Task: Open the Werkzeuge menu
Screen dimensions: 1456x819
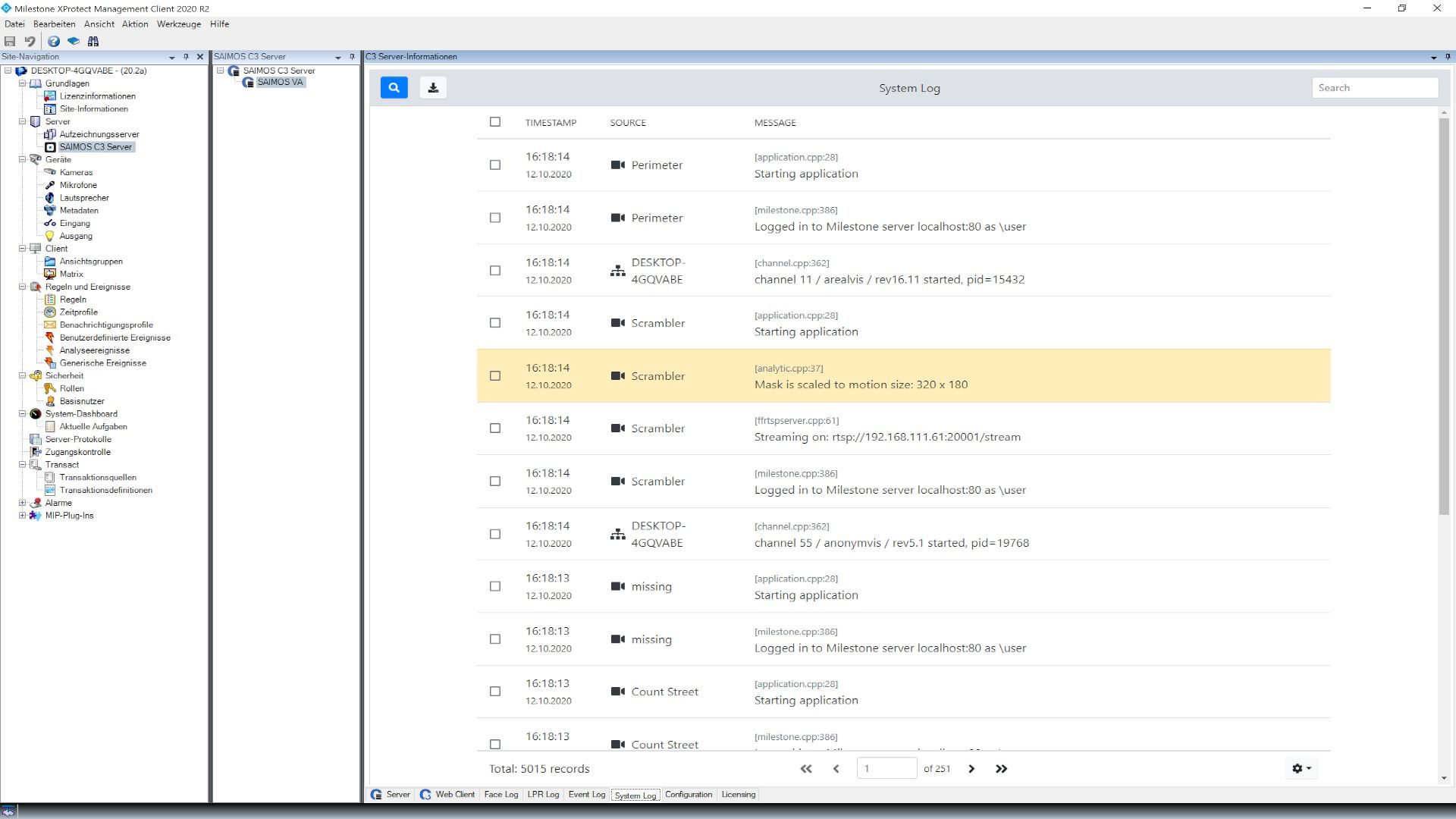Action: [x=179, y=24]
